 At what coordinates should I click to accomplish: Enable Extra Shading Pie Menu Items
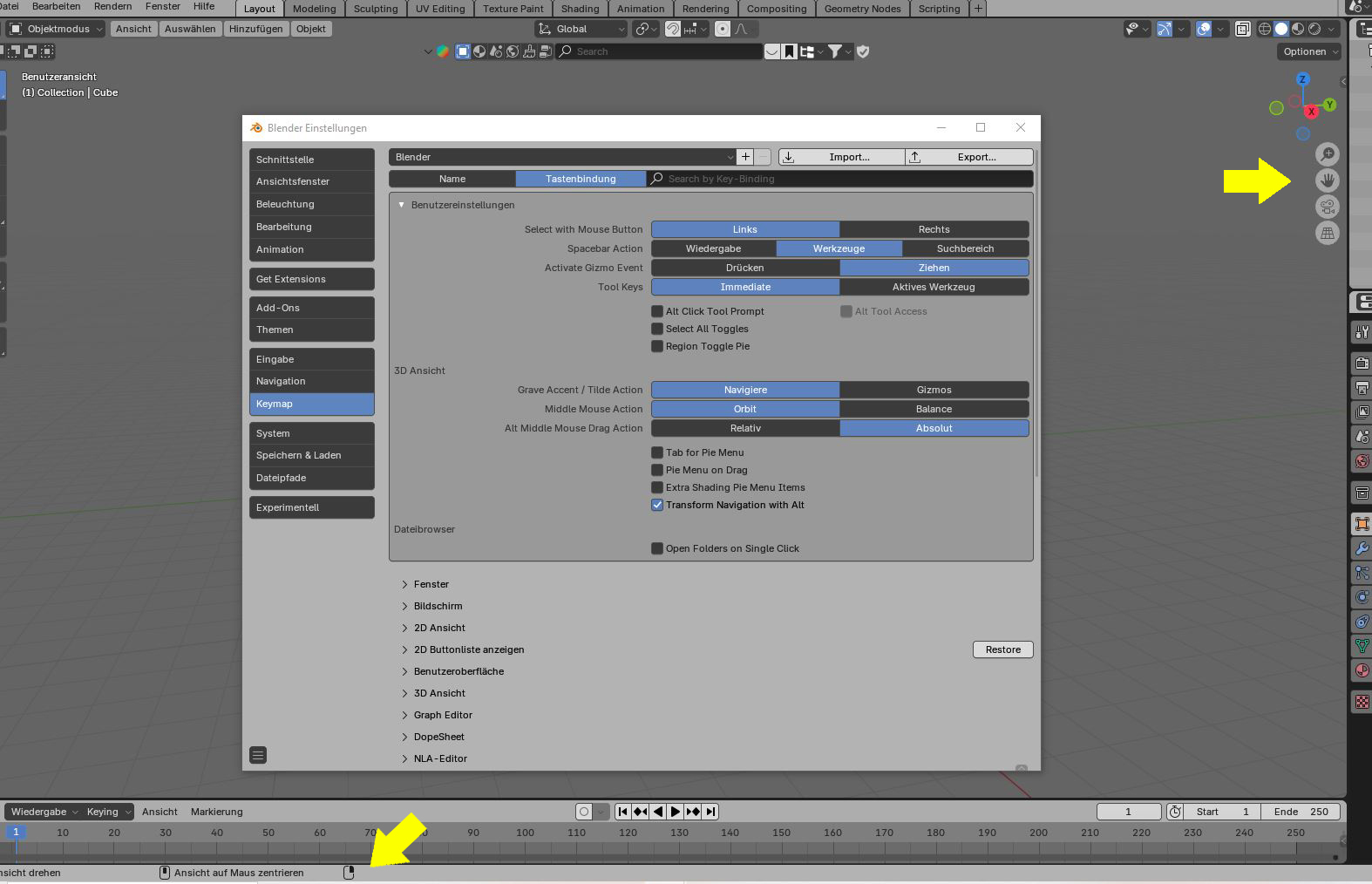[657, 487]
